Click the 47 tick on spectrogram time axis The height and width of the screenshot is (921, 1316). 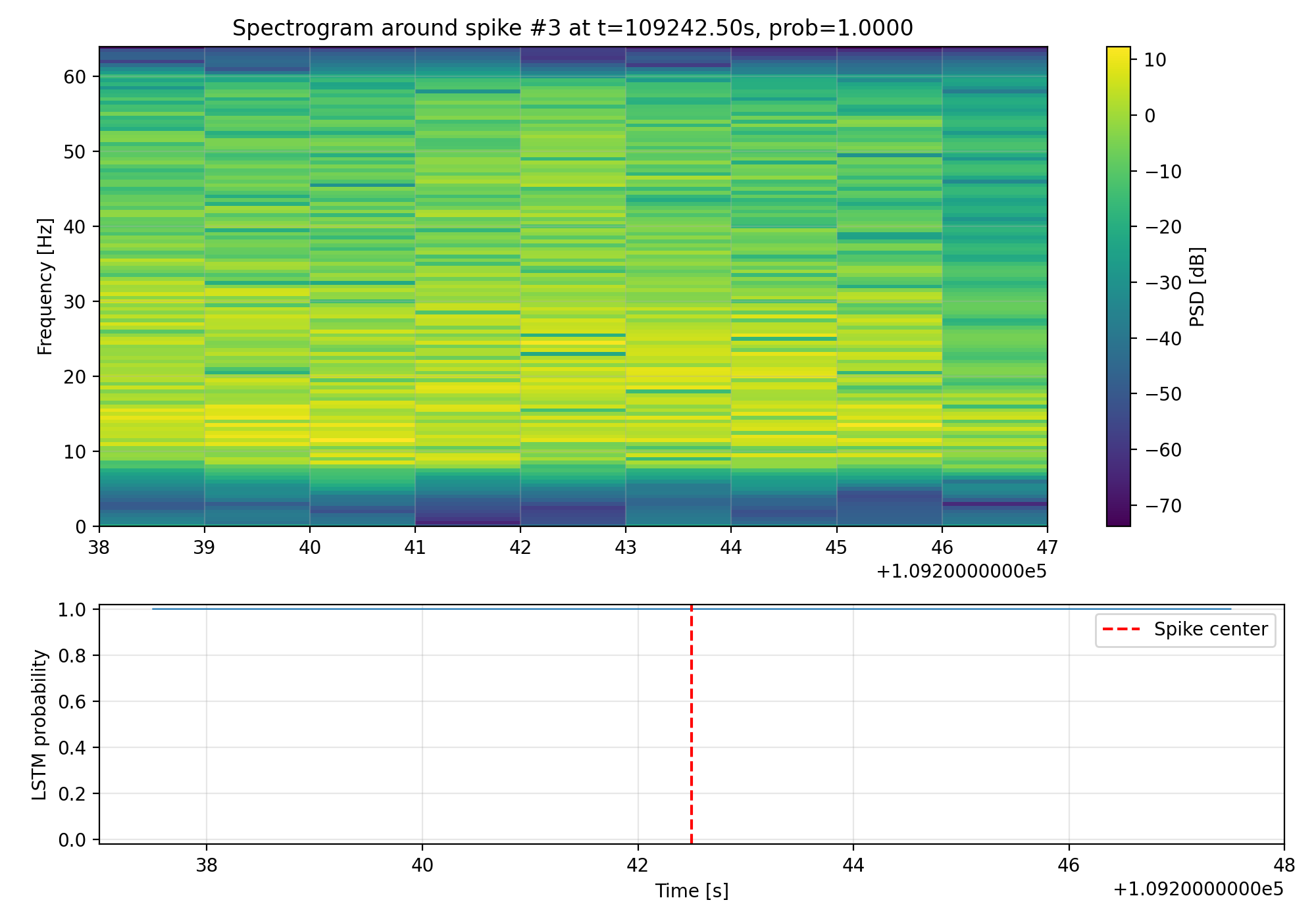click(1047, 547)
